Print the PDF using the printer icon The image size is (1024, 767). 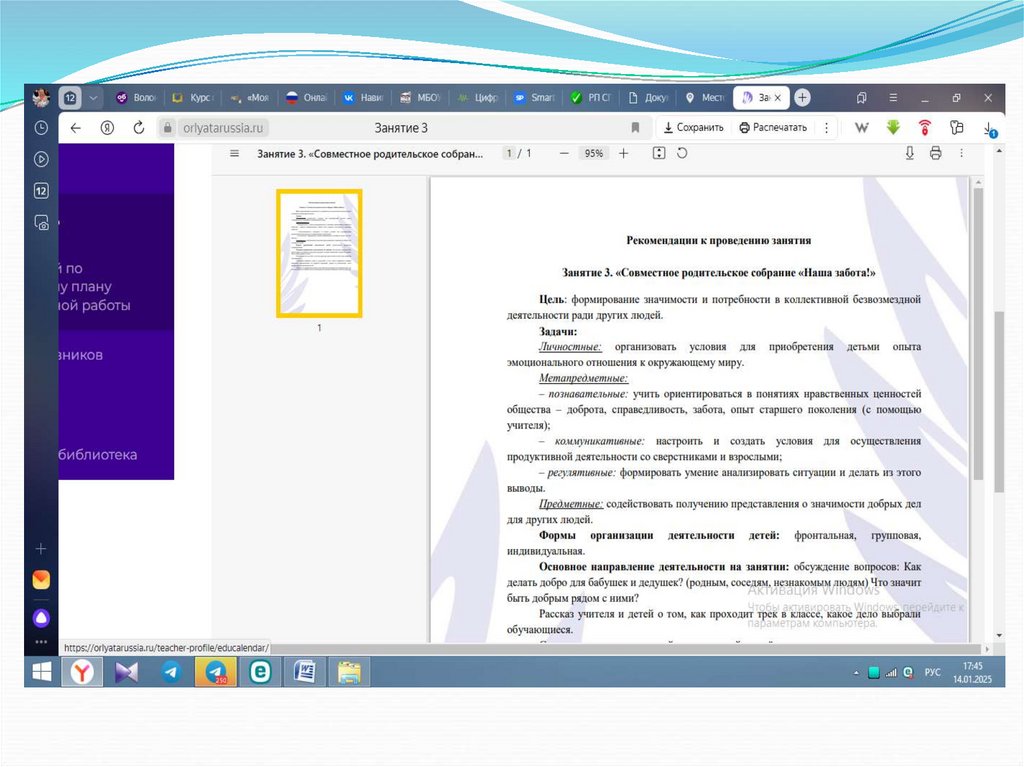pos(935,154)
